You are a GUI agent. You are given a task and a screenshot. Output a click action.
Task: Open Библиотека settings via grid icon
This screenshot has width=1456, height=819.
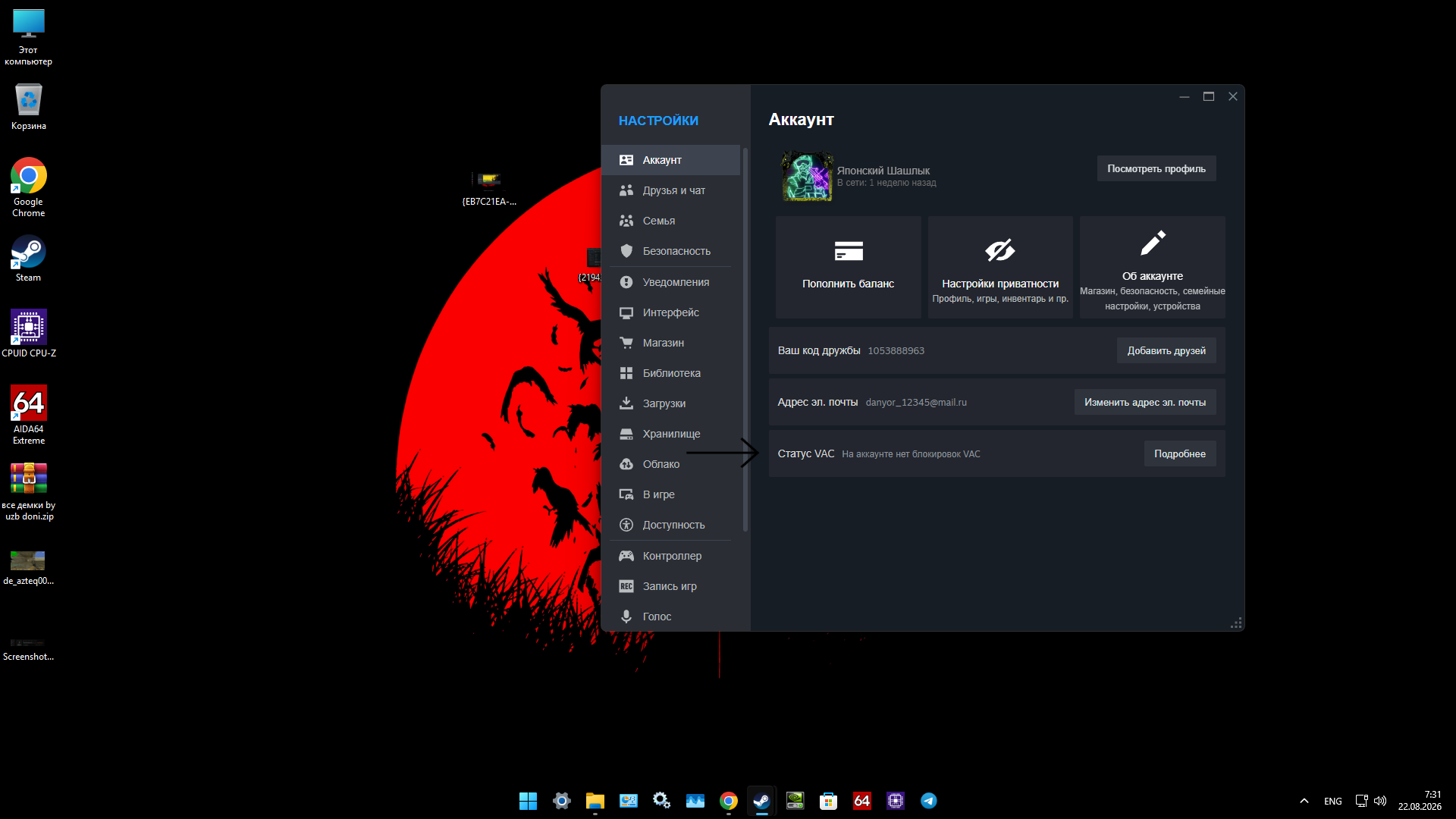(626, 373)
